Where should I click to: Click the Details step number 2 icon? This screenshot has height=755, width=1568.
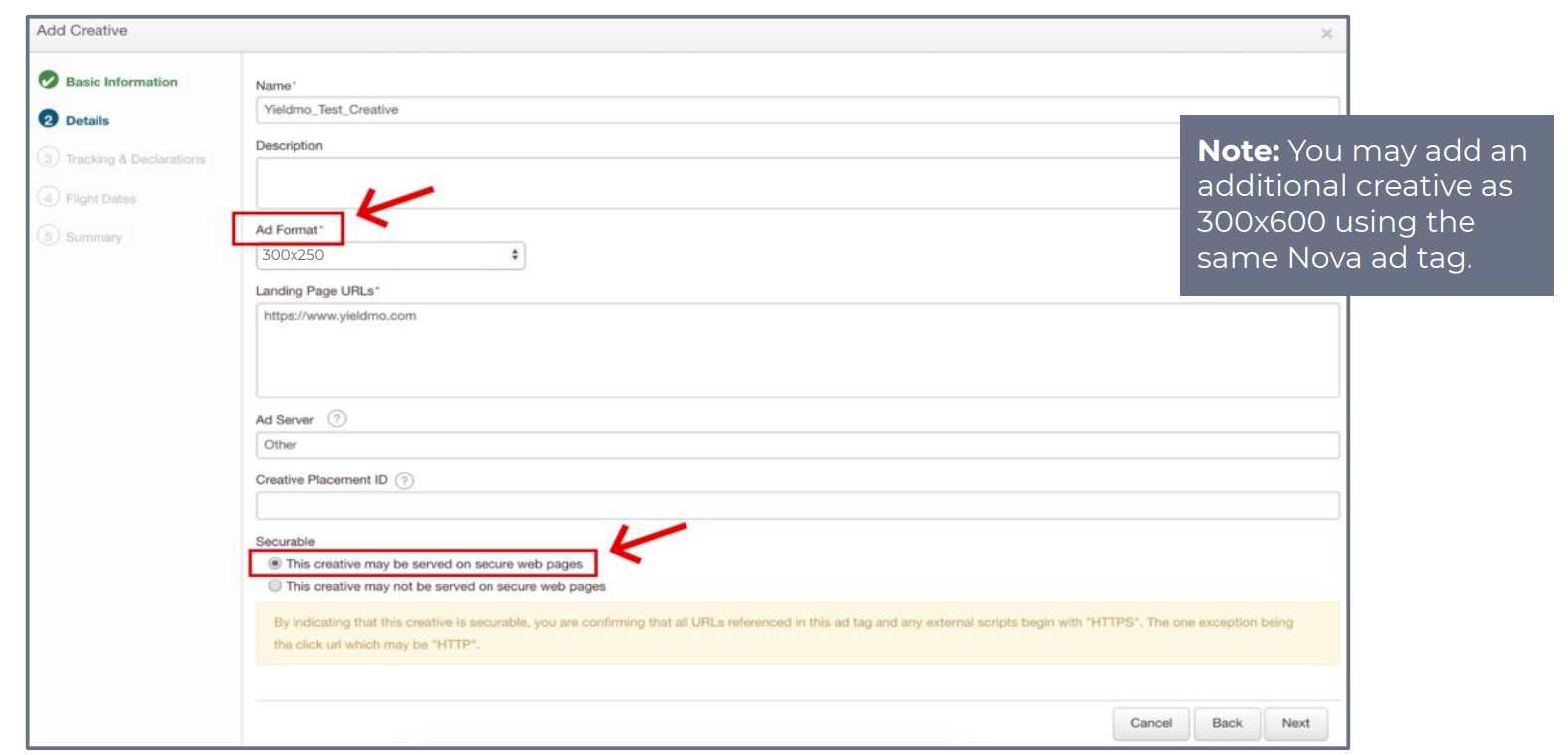(48, 120)
